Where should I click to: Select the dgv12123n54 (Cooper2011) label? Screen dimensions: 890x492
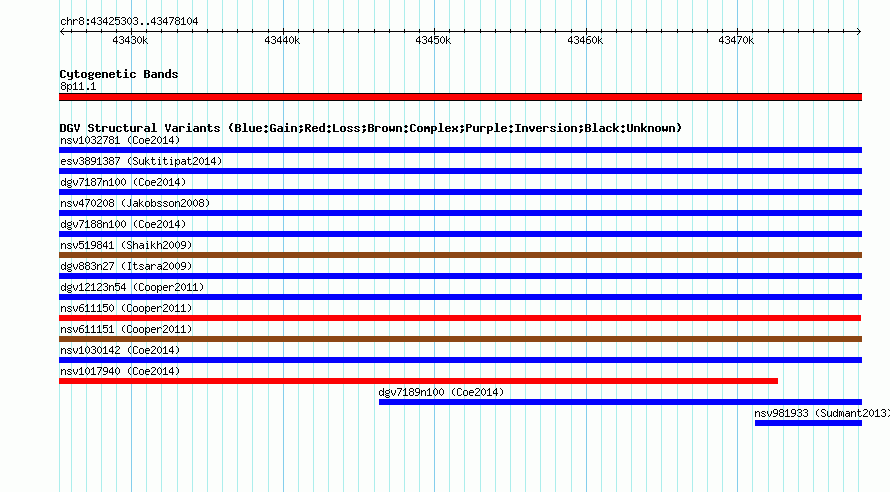(x=132, y=287)
